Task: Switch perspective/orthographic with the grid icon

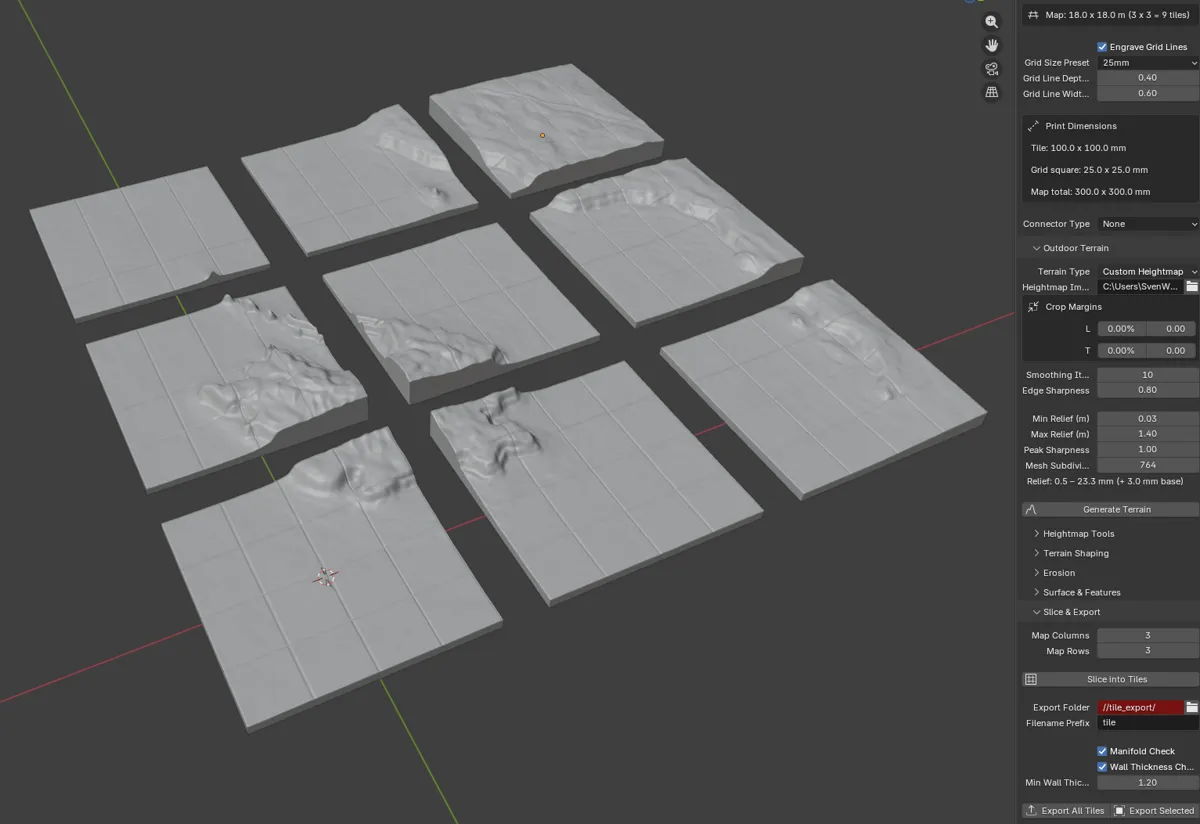Action: (x=991, y=92)
